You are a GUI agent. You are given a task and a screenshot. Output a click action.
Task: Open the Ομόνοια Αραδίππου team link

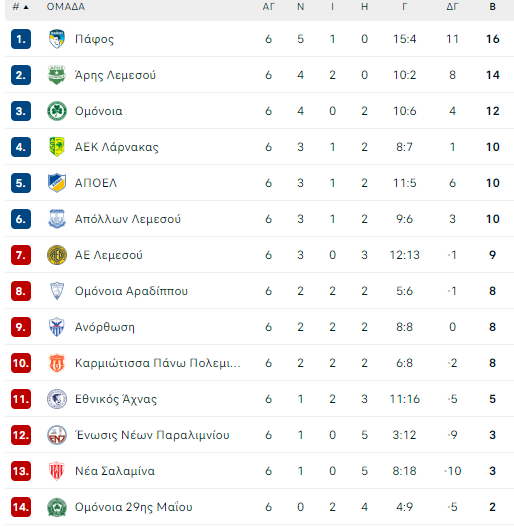(131, 291)
